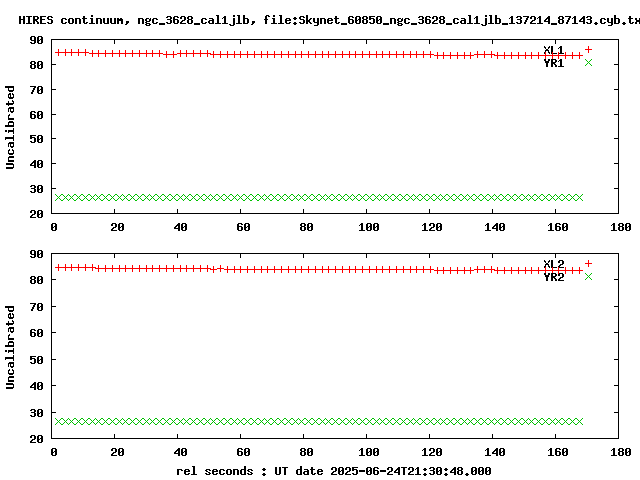Select the XL1 legend label
Viewport: 640px width, 480px height.
tap(553, 50)
